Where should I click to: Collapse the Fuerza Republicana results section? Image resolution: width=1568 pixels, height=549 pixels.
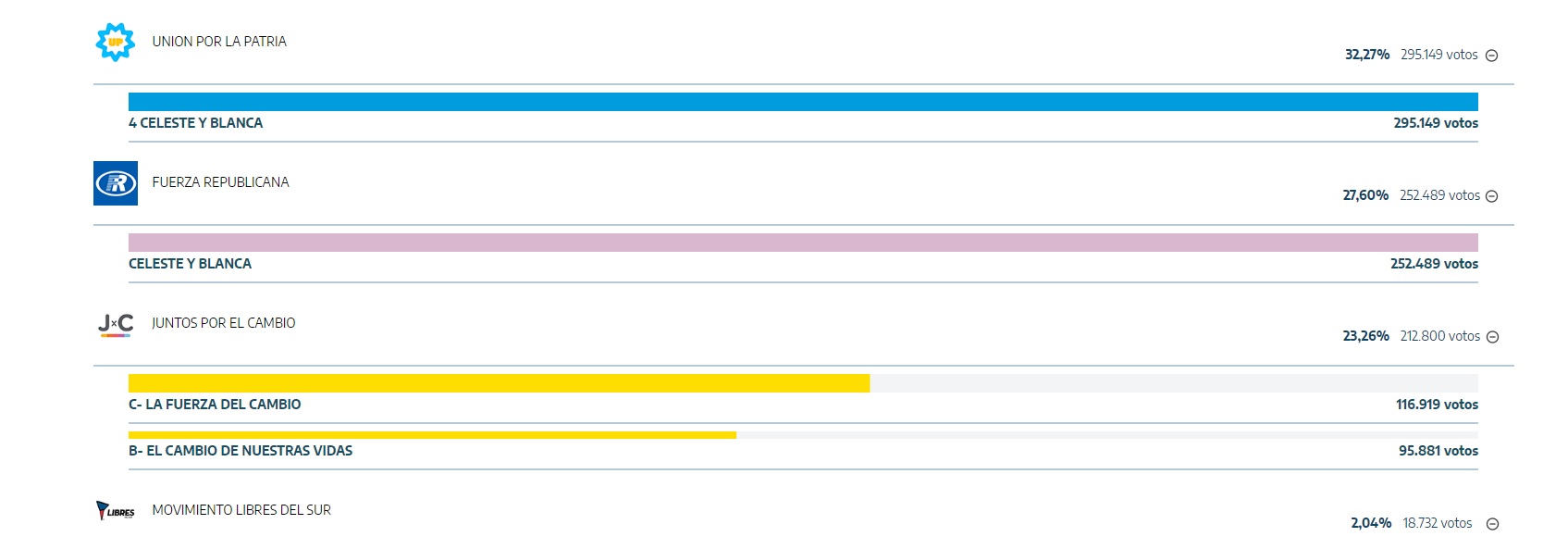[1491, 196]
